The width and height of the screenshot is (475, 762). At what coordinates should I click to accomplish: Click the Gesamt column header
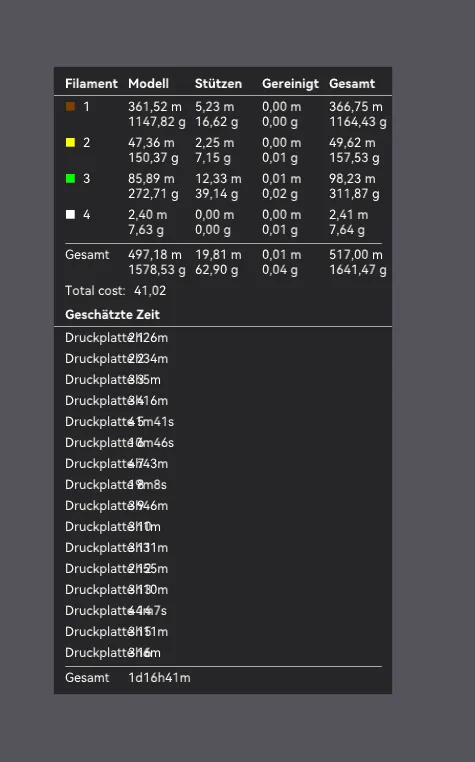click(352, 84)
